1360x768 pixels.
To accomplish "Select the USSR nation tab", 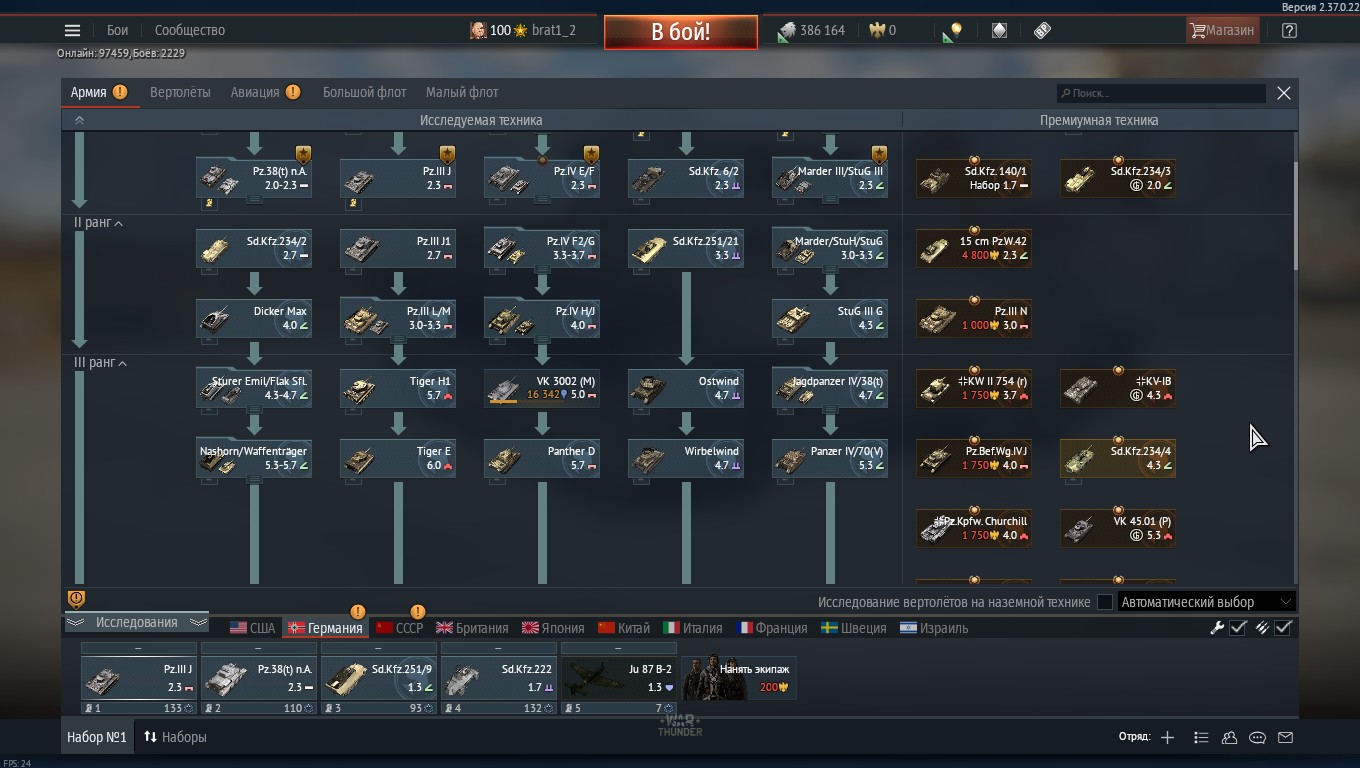I will tap(399, 628).
